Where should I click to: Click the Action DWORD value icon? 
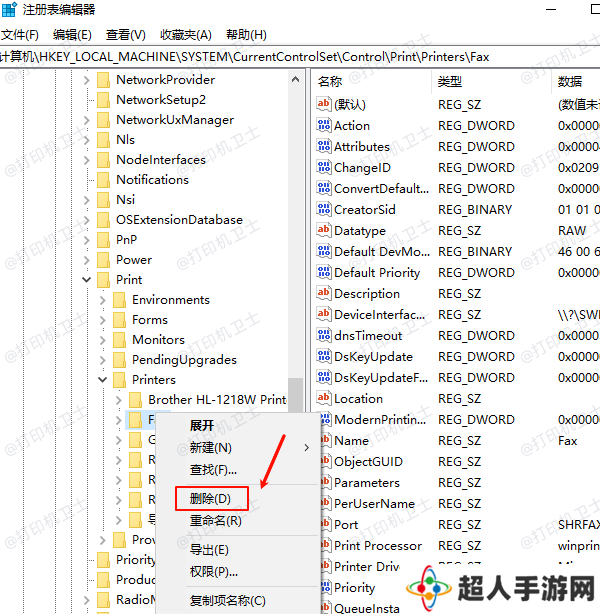coord(323,126)
